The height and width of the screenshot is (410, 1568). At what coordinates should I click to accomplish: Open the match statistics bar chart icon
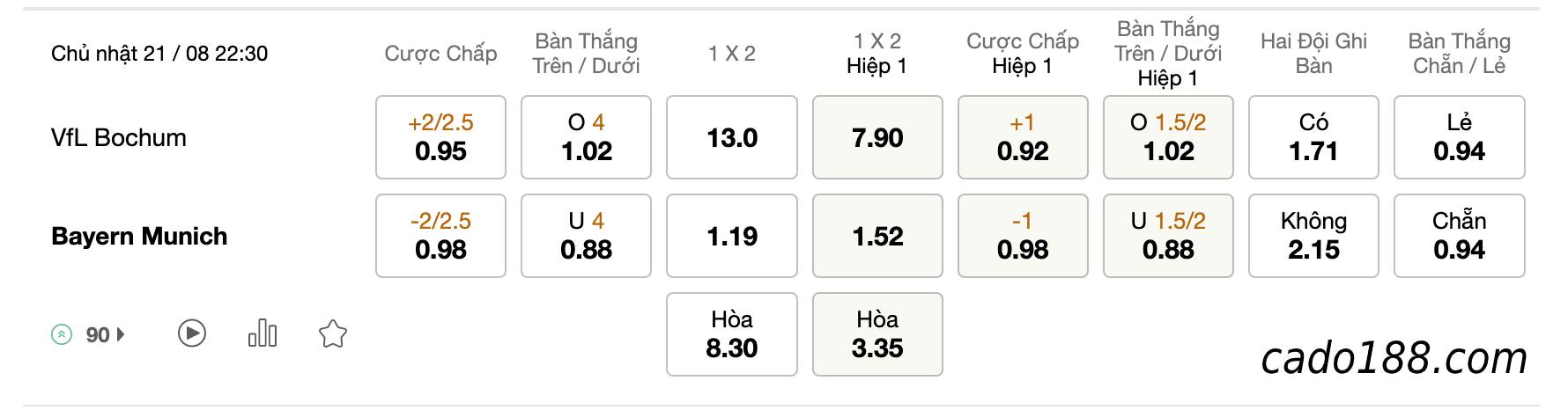coord(263,333)
